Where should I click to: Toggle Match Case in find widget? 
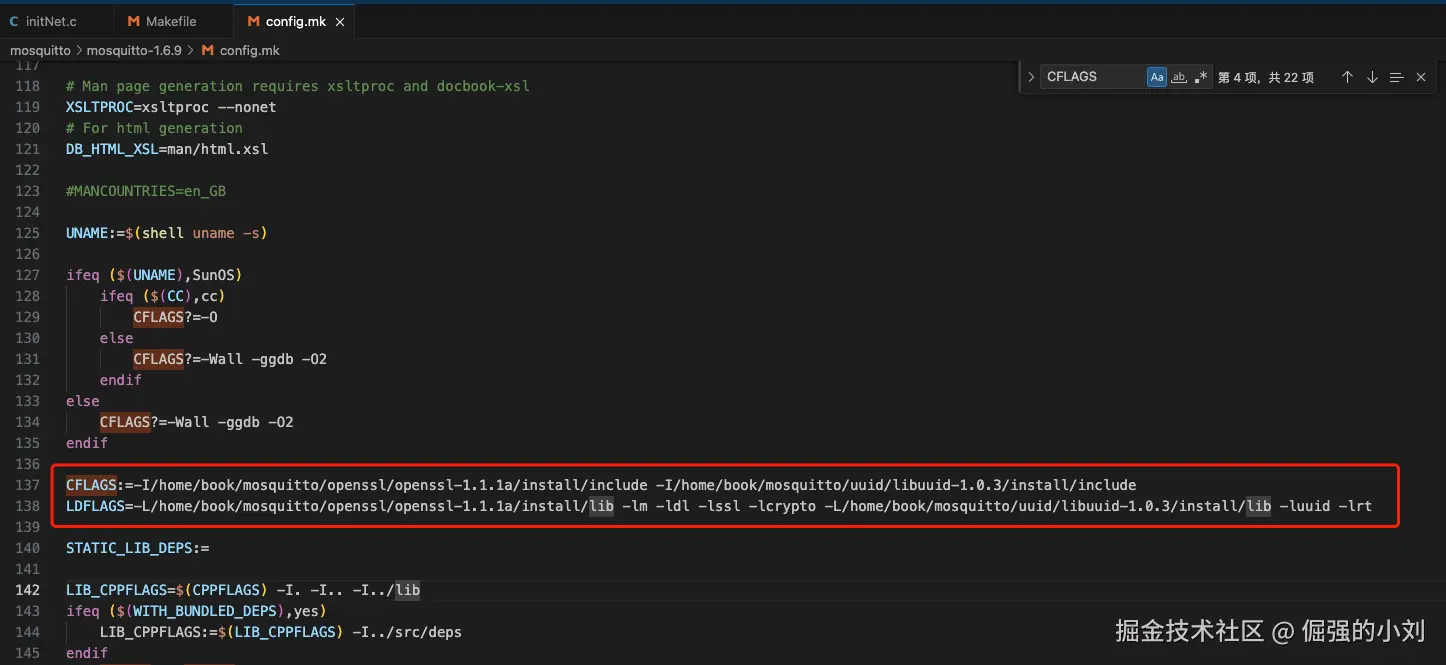click(x=1157, y=77)
